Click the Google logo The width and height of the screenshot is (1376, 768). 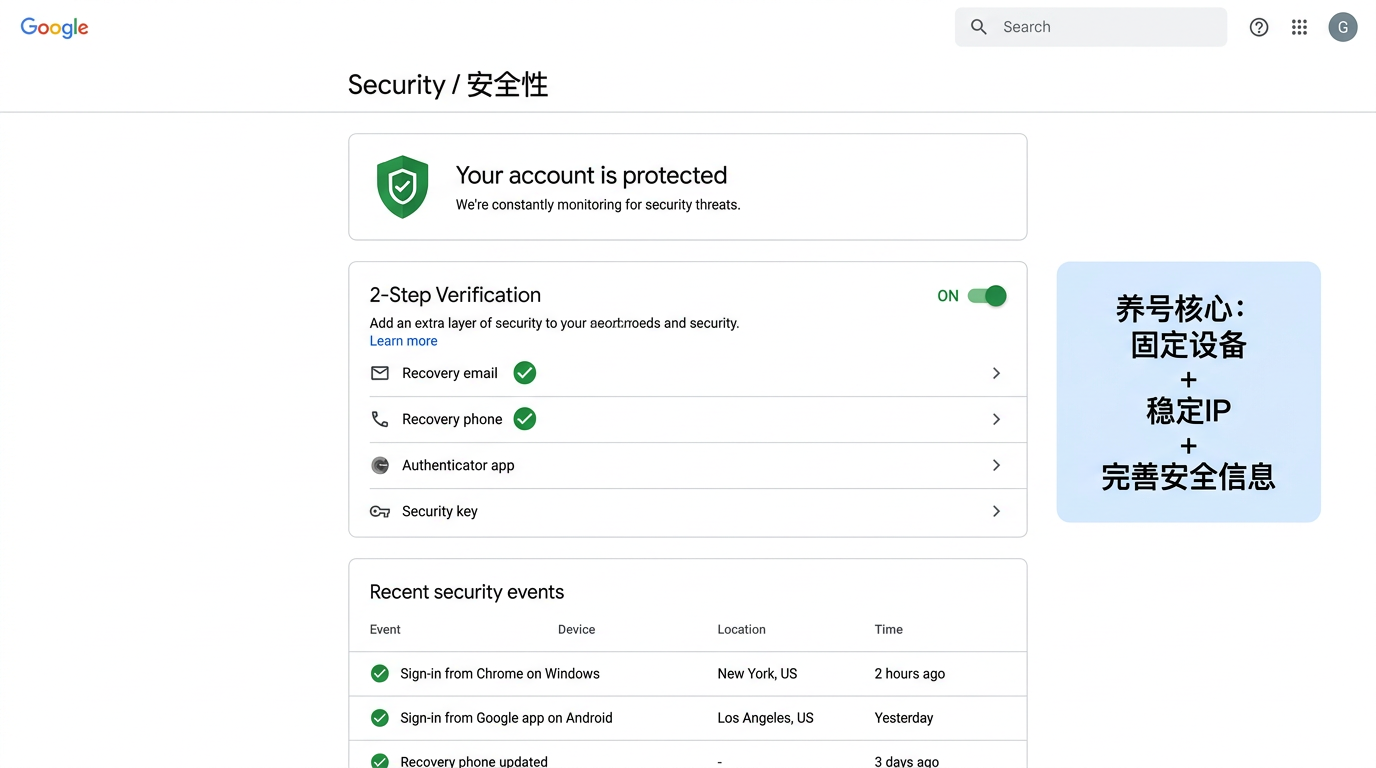[54, 27]
